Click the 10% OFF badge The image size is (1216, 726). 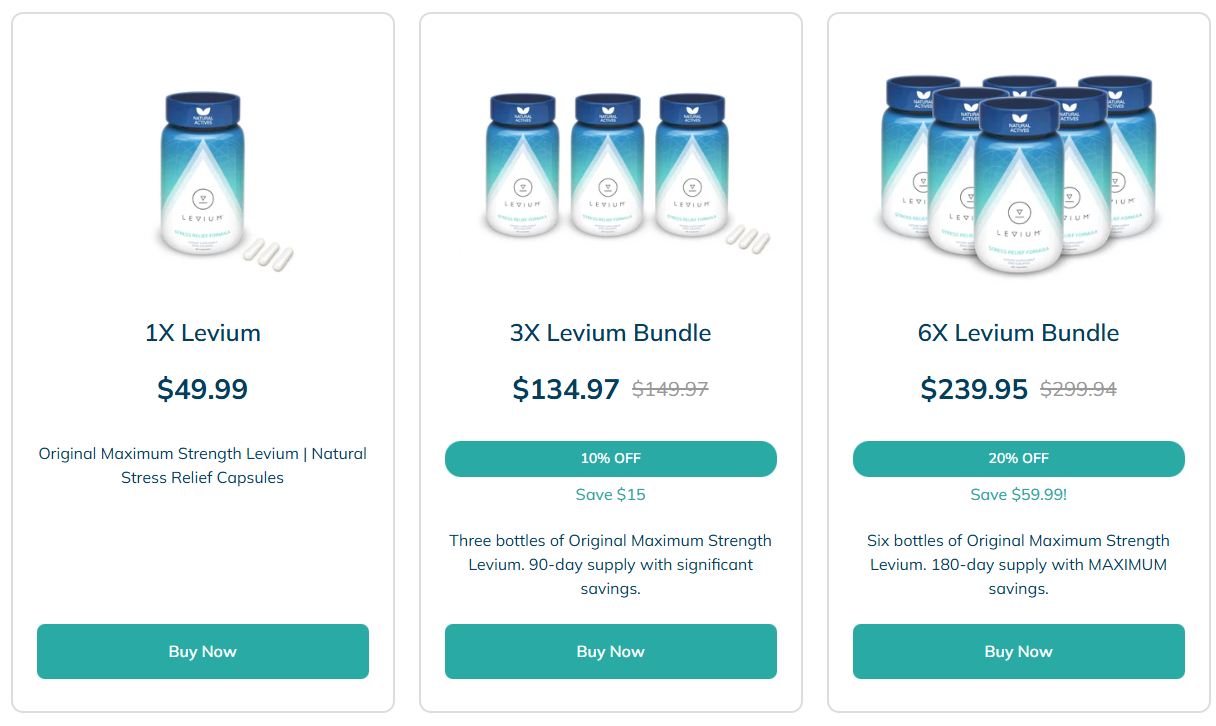pos(610,458)
